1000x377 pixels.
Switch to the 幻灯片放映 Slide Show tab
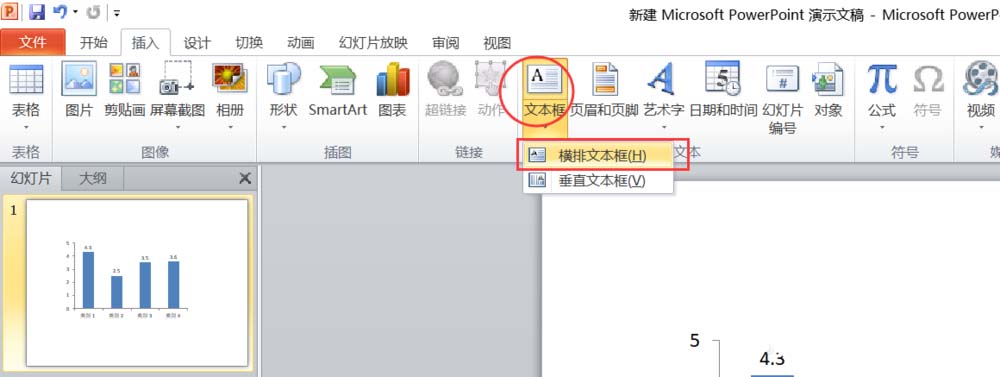[x=373, y=43]
